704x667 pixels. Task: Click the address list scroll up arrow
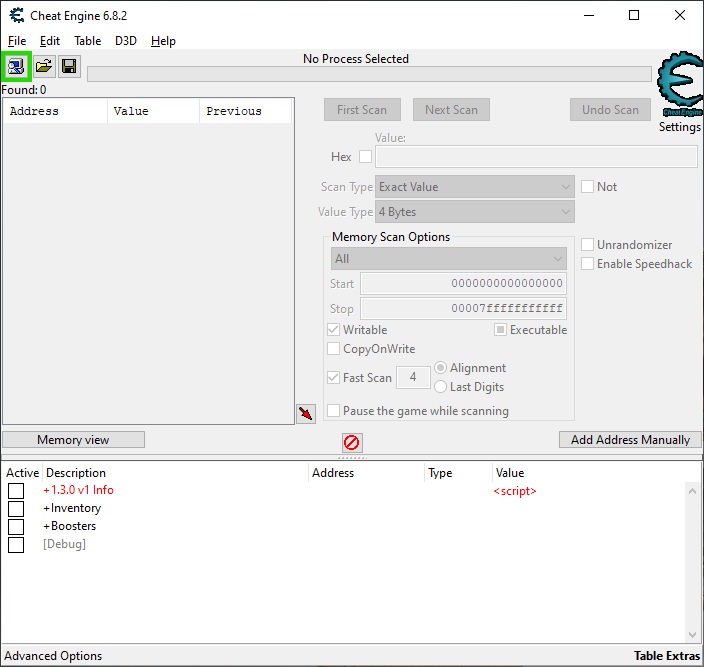692,491
